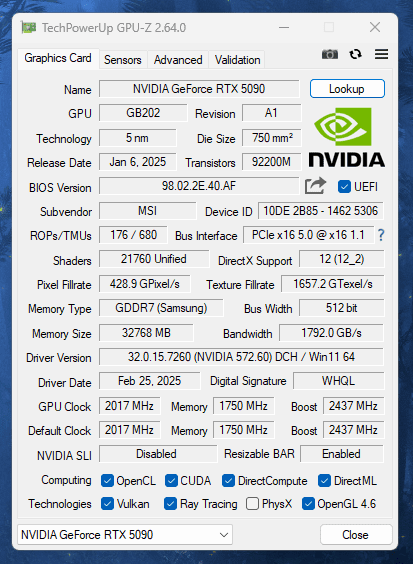Screen dimensions: 413x564
Task: Click Texture Fillrate value 1657.2 GTexel/s
Action: click(x=333, y=284)
